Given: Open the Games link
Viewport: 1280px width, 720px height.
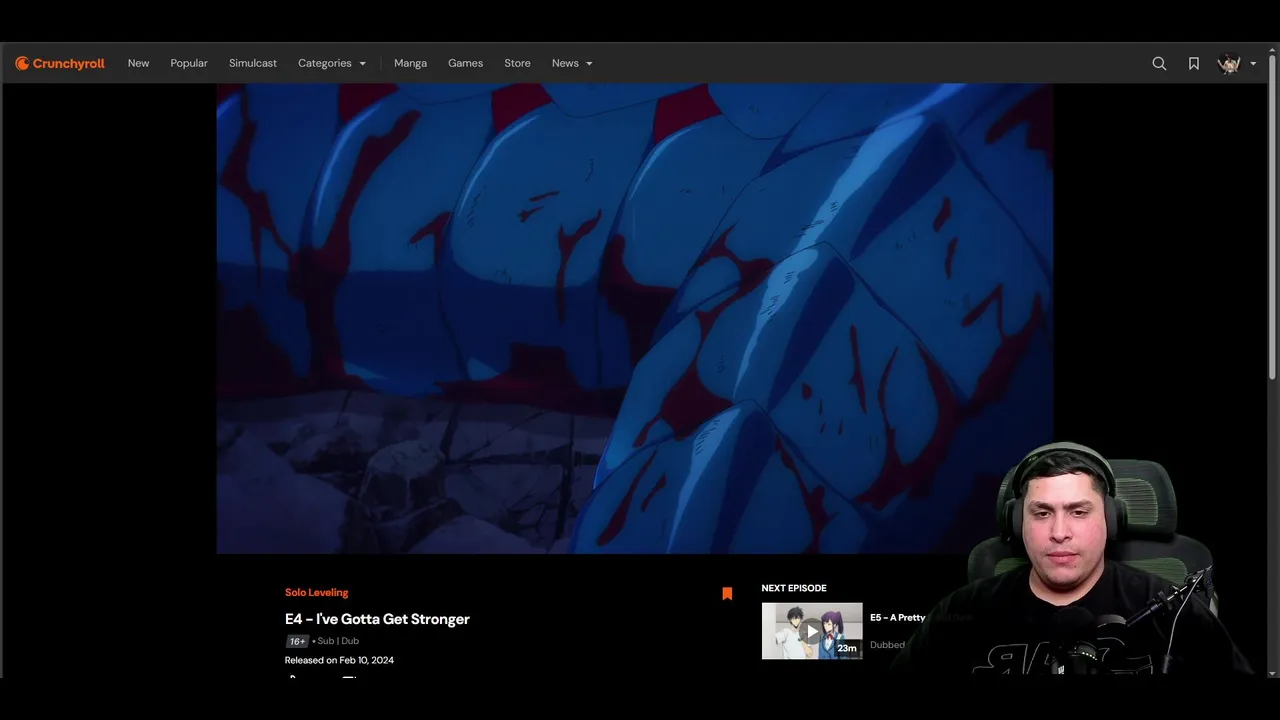Looking at the screenshot, I should pos(465,63).
